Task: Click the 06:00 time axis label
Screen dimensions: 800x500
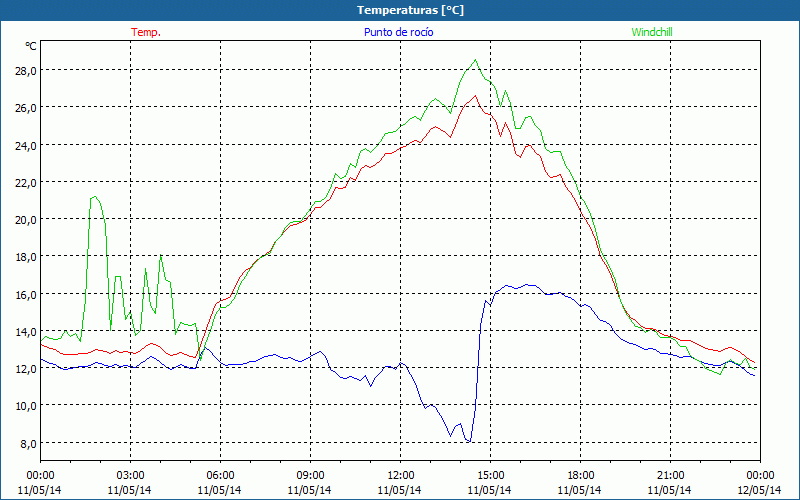Action: [x=220, y=476]
